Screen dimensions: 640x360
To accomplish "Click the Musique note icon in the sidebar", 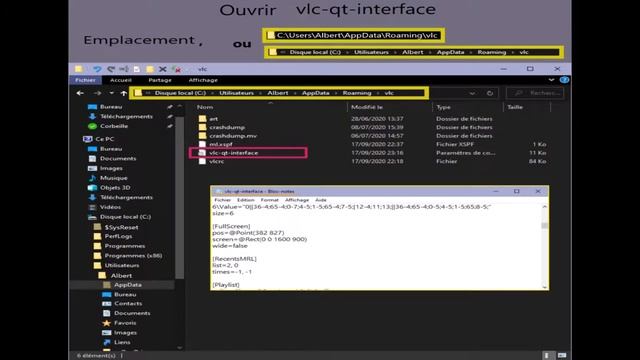I will tap(92, 178).
